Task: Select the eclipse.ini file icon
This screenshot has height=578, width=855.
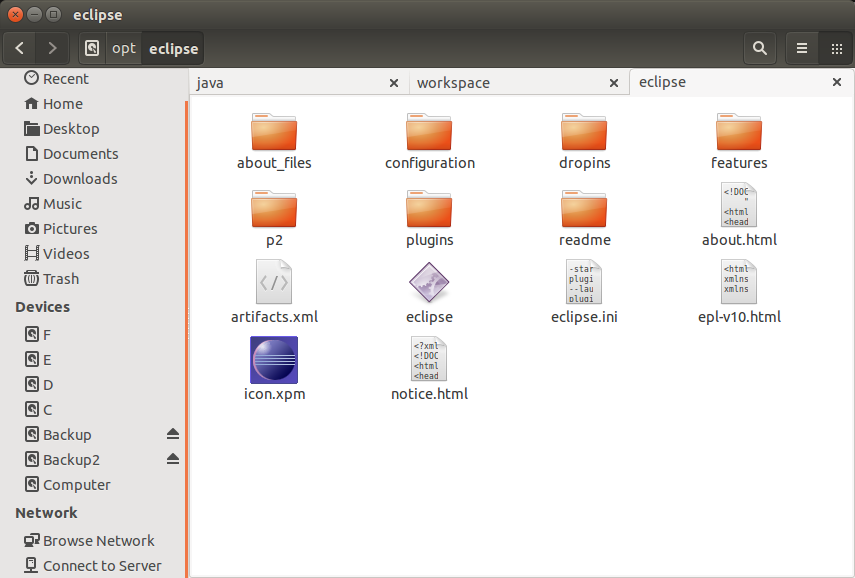Action: [x=584, y=282]
